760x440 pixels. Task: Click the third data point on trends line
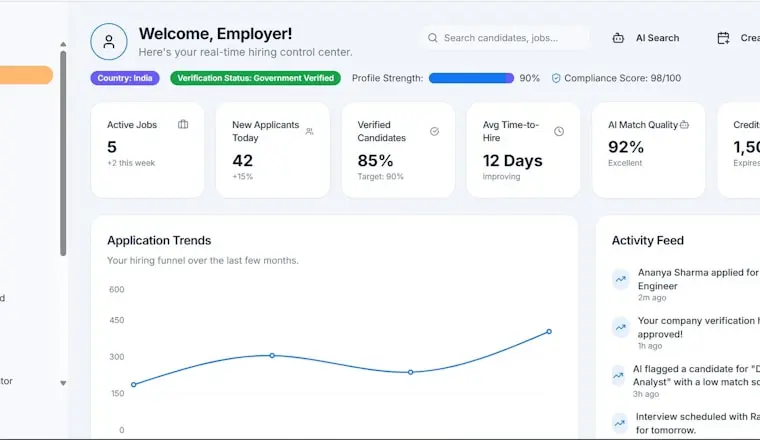tap(411, 372)
